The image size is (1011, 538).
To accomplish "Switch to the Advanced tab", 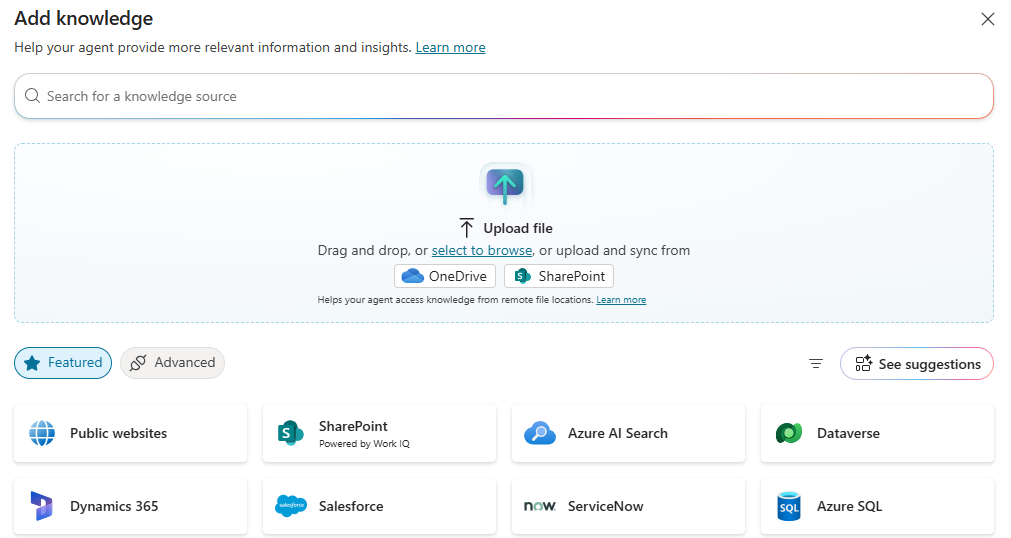I will [172, 363].
